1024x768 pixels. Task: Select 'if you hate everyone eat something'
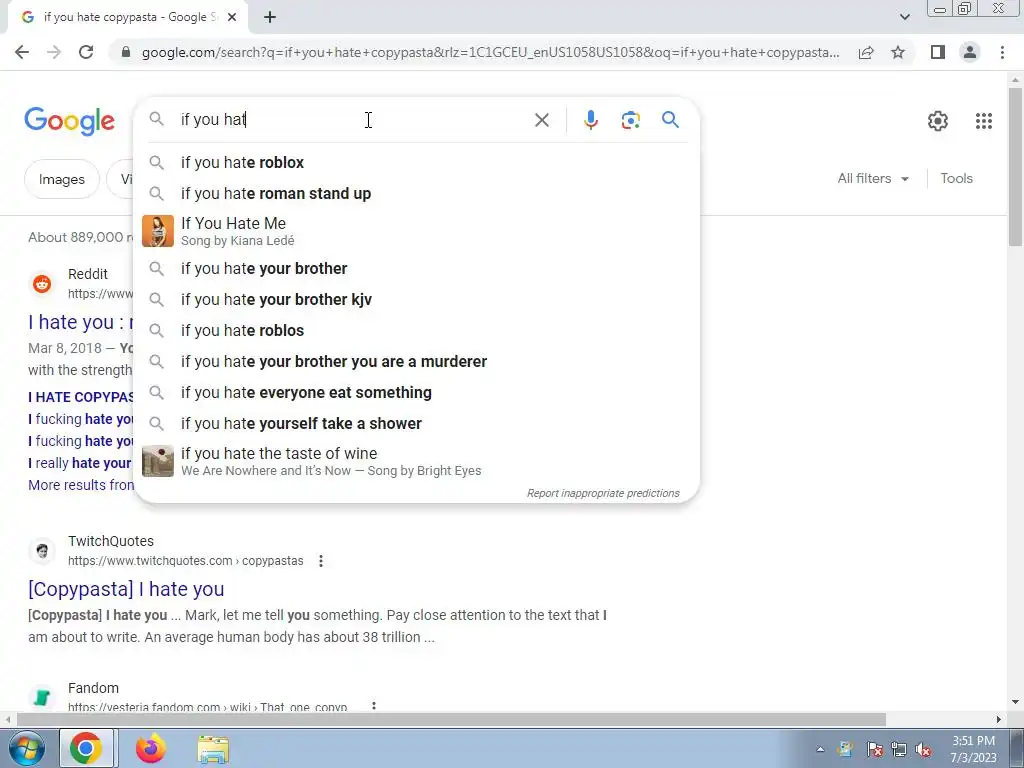click(417, 392)
